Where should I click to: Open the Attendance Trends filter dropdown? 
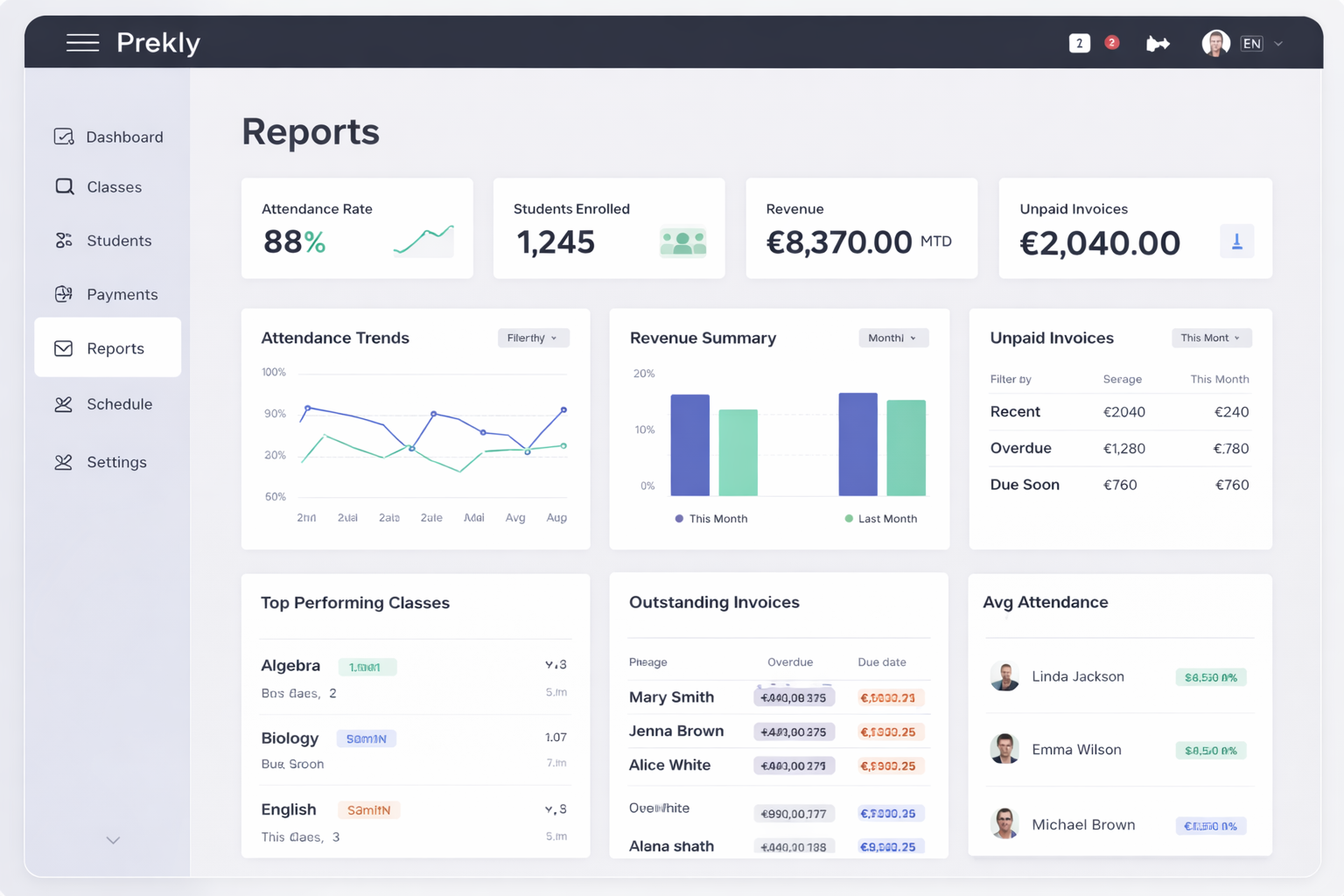pyautogui.click(x=533, y=338)
